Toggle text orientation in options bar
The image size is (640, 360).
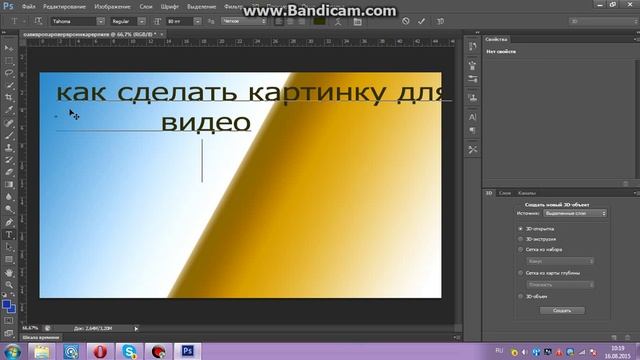click(38, 21)
